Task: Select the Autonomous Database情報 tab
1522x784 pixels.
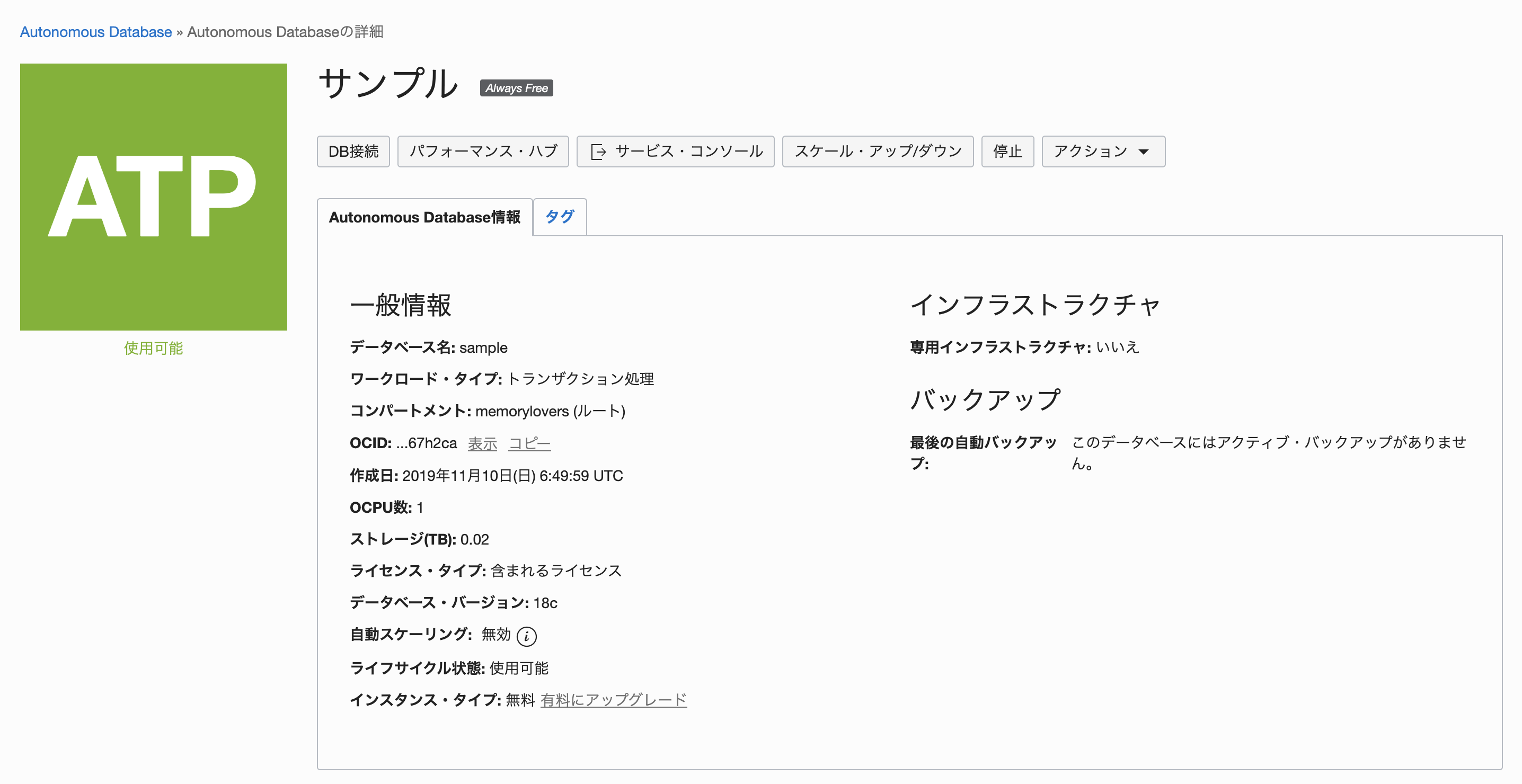Action: tap(425, 217)
